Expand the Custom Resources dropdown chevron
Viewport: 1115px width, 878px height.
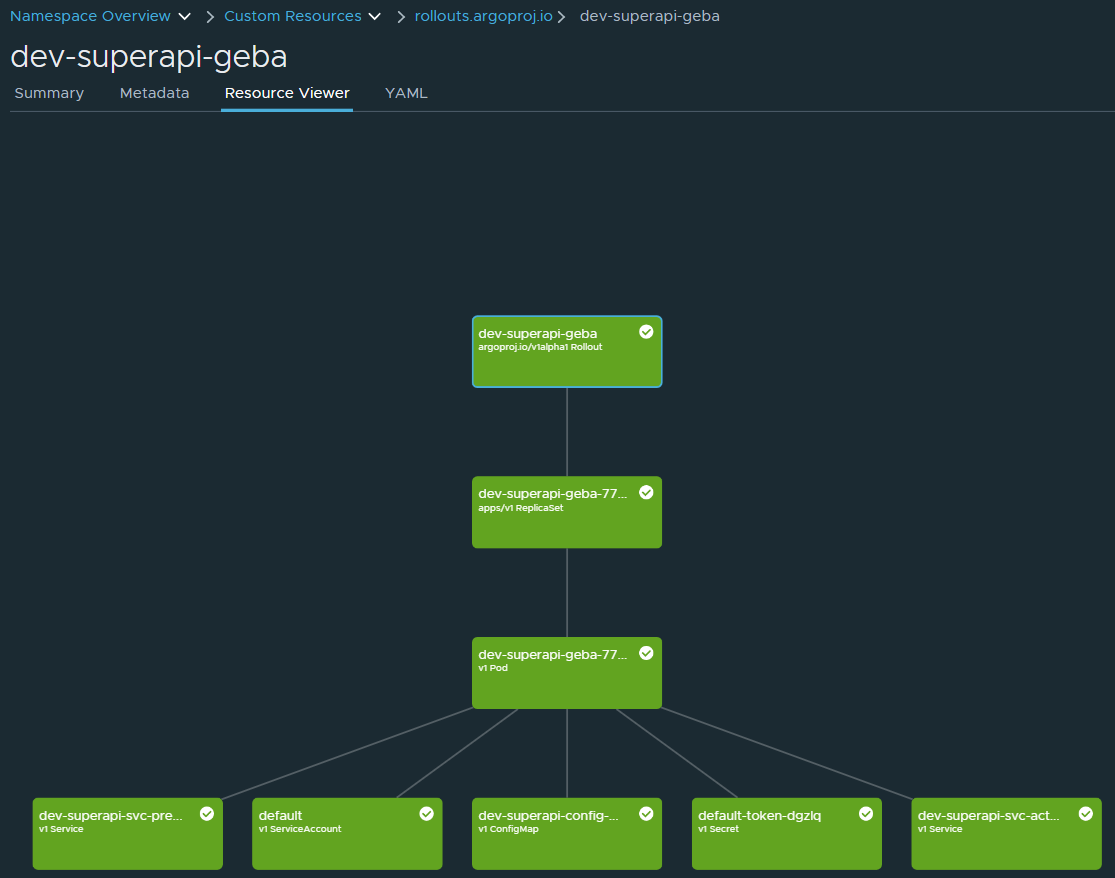tap(375, 17)
